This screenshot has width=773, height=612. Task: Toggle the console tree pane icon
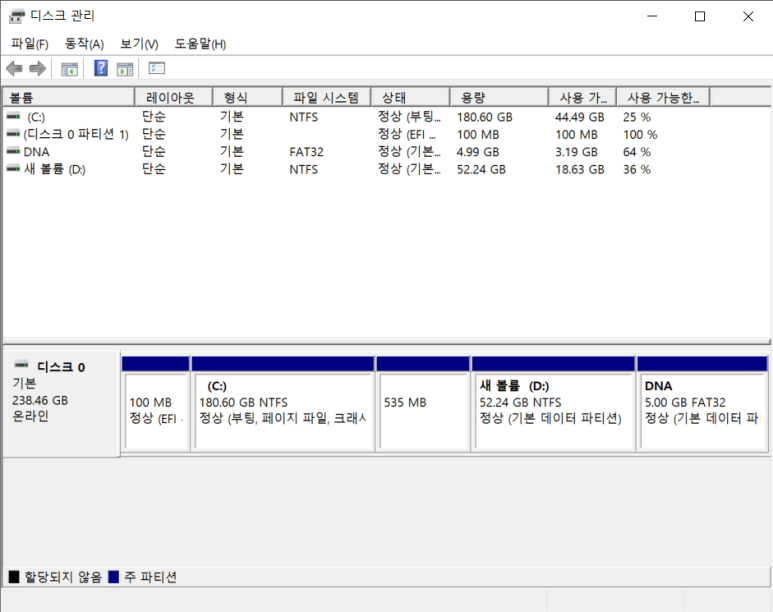tap(69, 69)
